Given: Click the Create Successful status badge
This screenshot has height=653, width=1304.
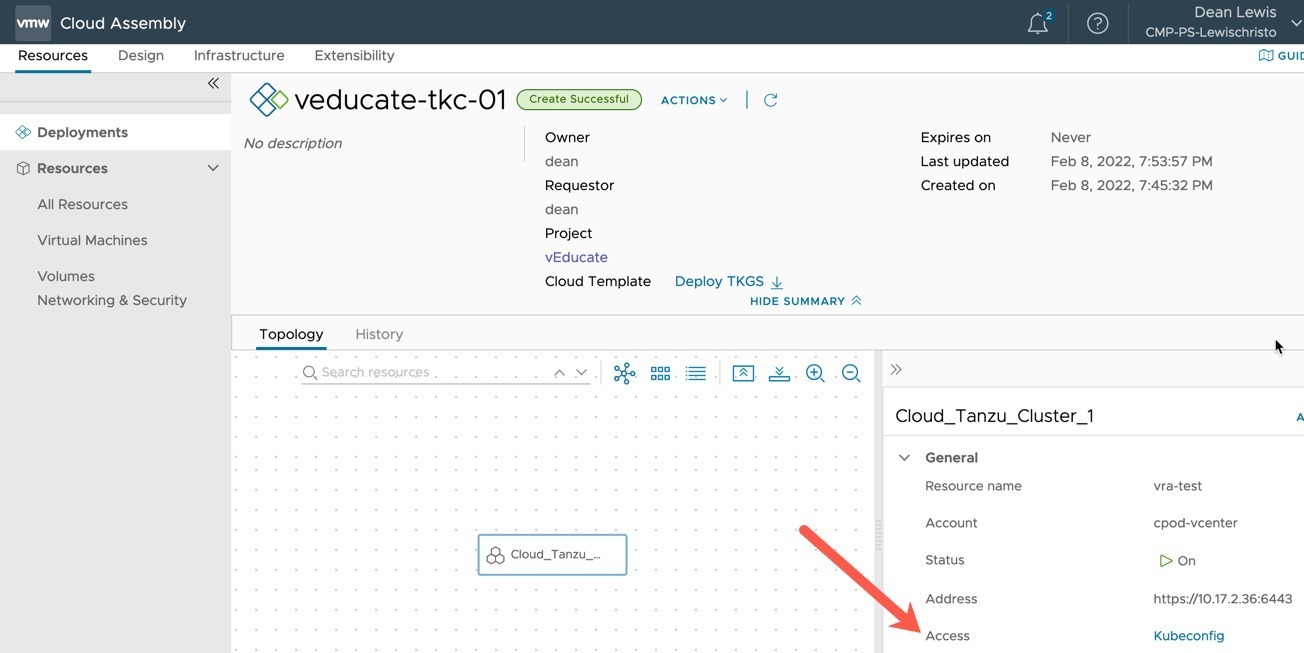Looking at the screenshot, I should [x=579, y=99].
